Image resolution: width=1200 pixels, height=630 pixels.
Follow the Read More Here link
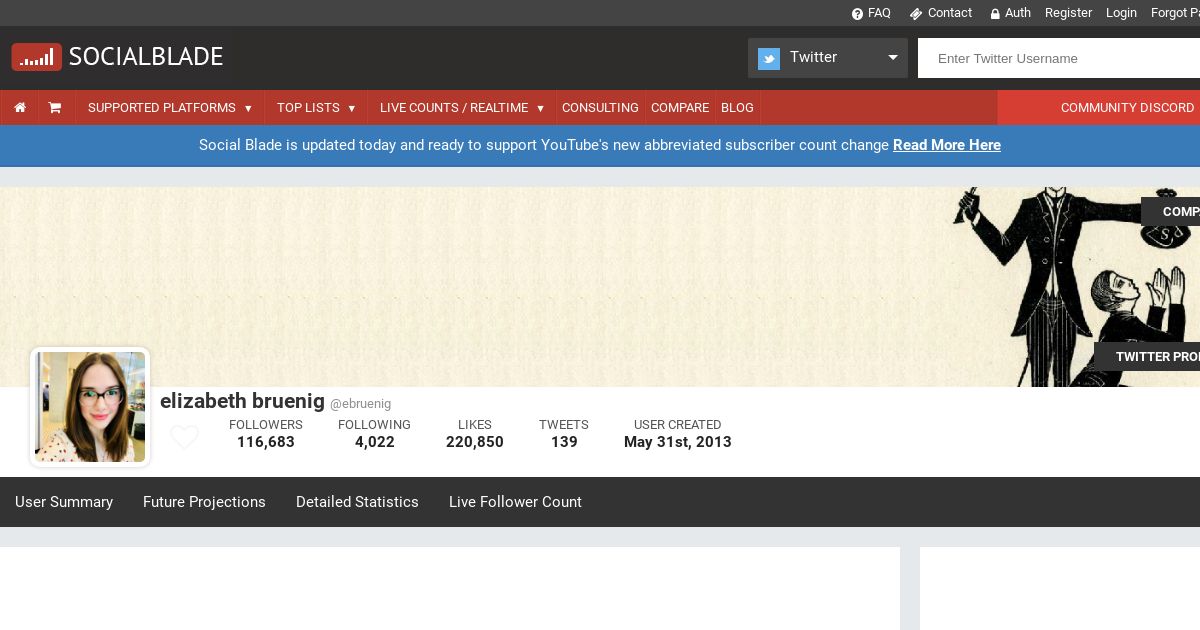pyautogui.click(x=947, y=145)
